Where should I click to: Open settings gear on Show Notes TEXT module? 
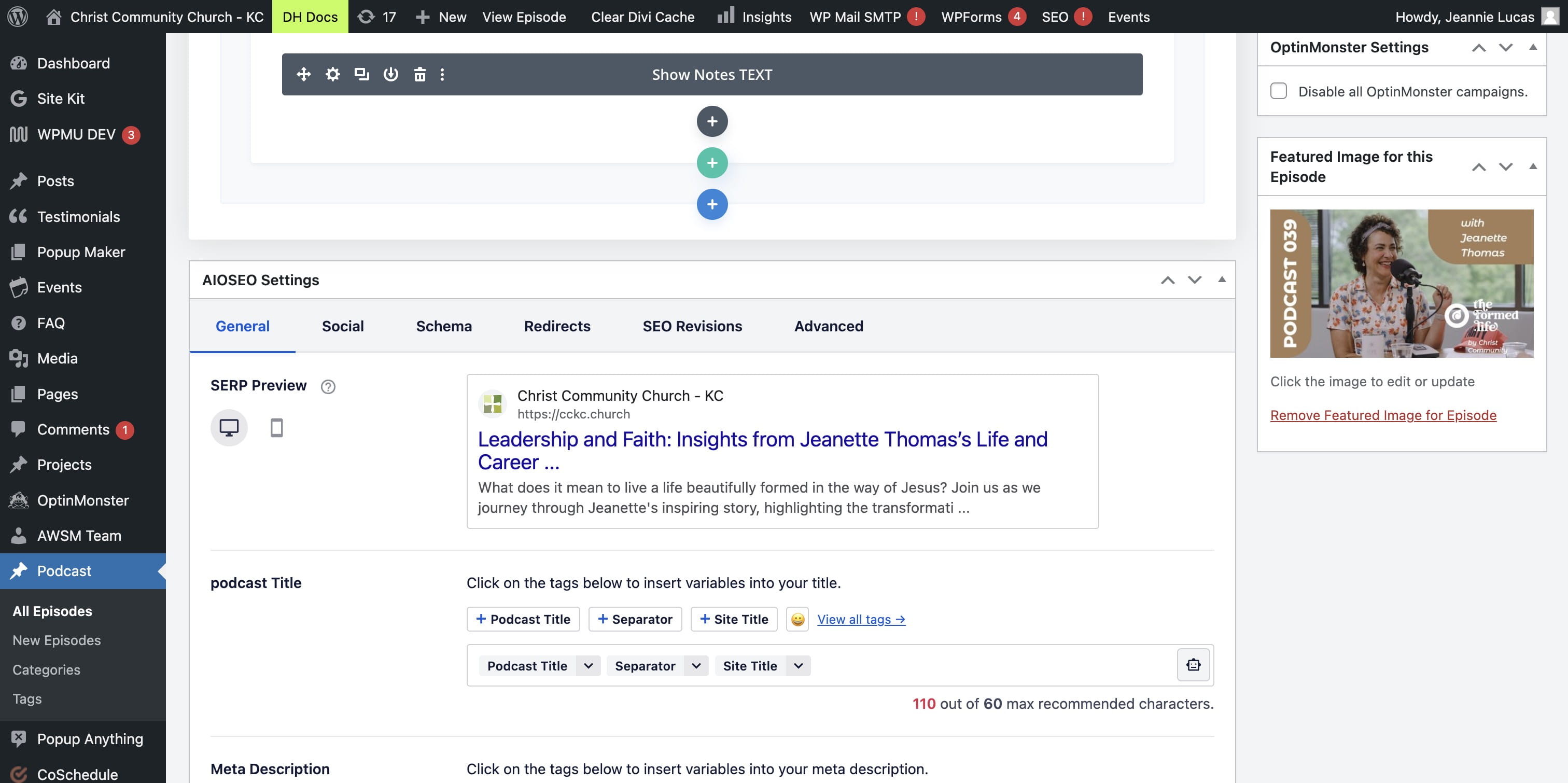(332, 74)
